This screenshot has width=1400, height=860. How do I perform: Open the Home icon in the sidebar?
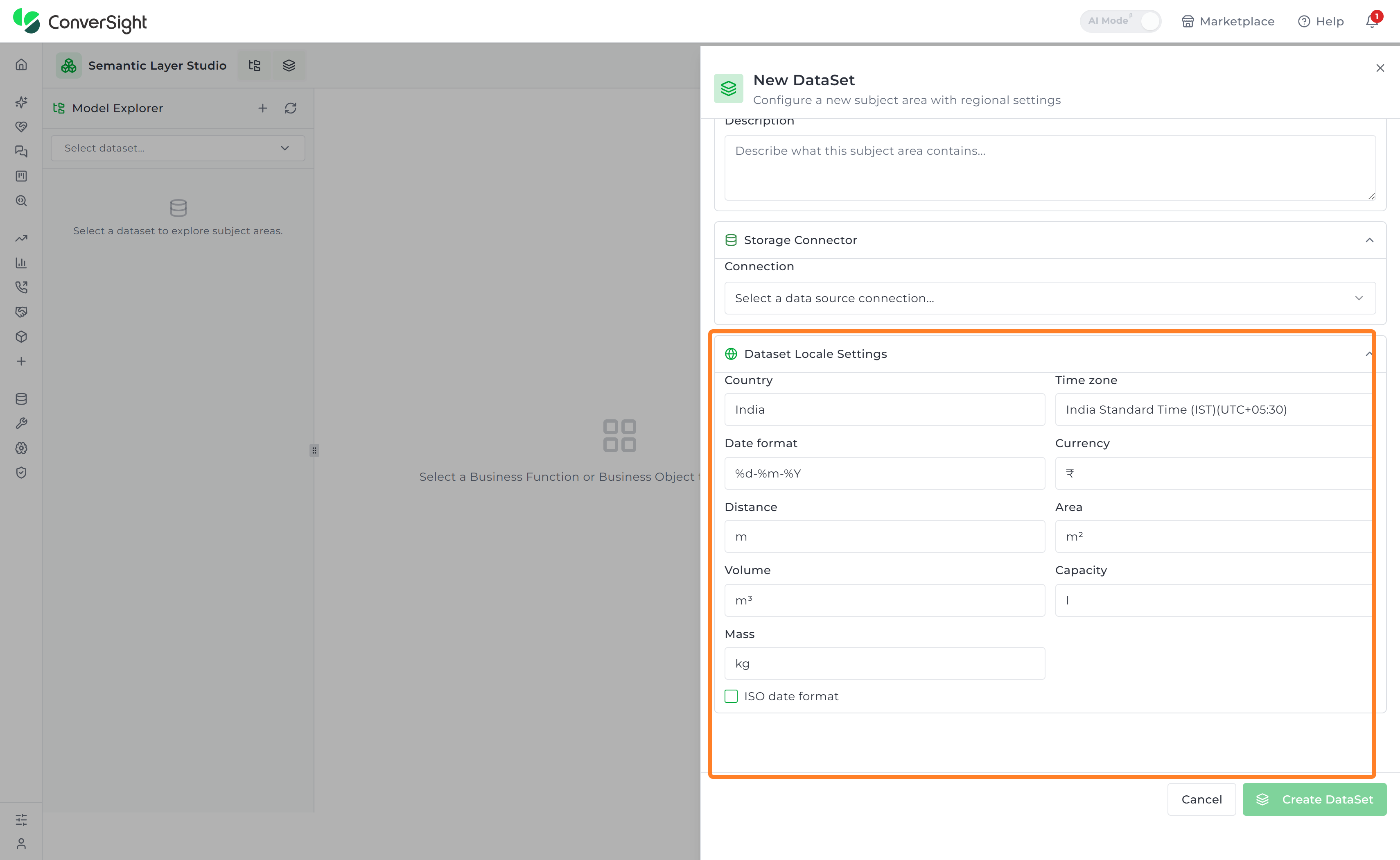tap(21, 65)
